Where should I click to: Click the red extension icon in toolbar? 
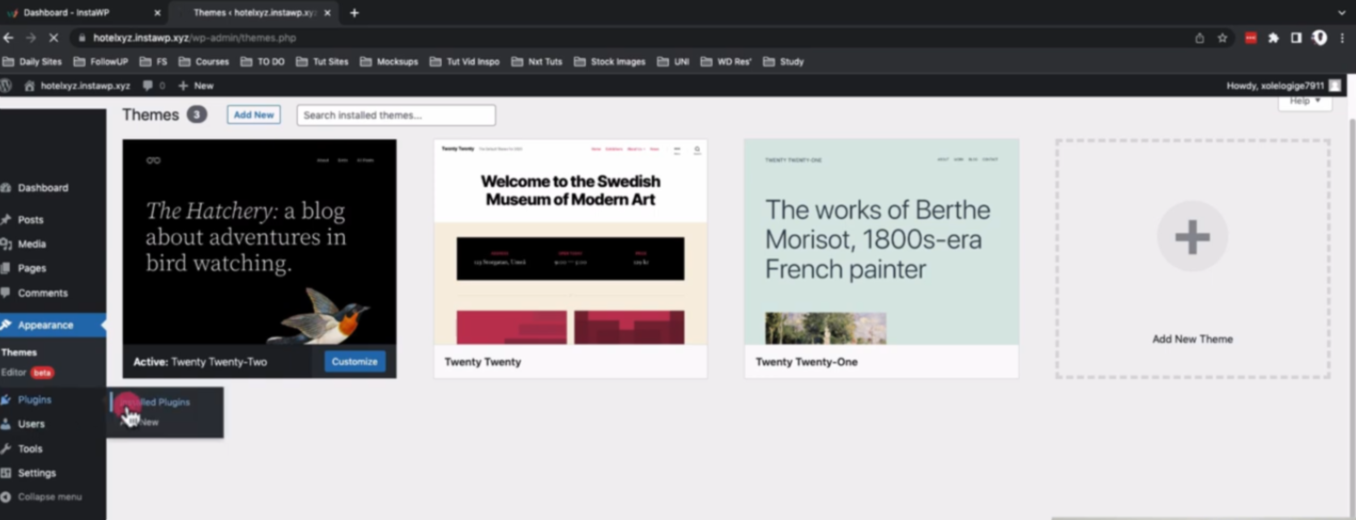point(1251,38)
